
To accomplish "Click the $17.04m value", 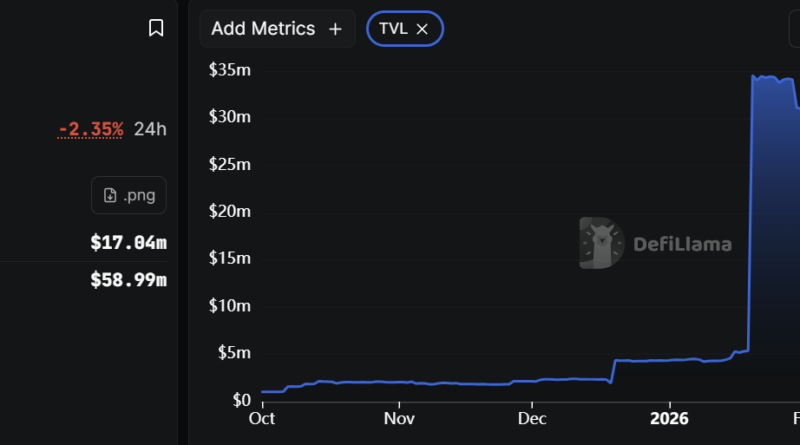I will click(129, 242).
